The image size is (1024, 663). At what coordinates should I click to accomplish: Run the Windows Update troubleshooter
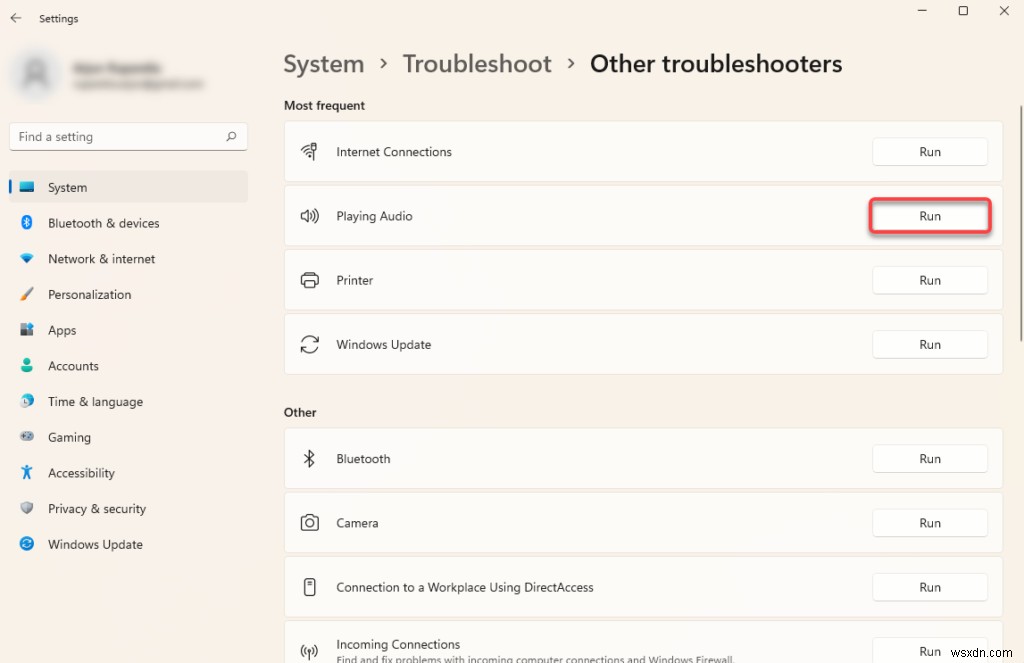coord(929,344)
